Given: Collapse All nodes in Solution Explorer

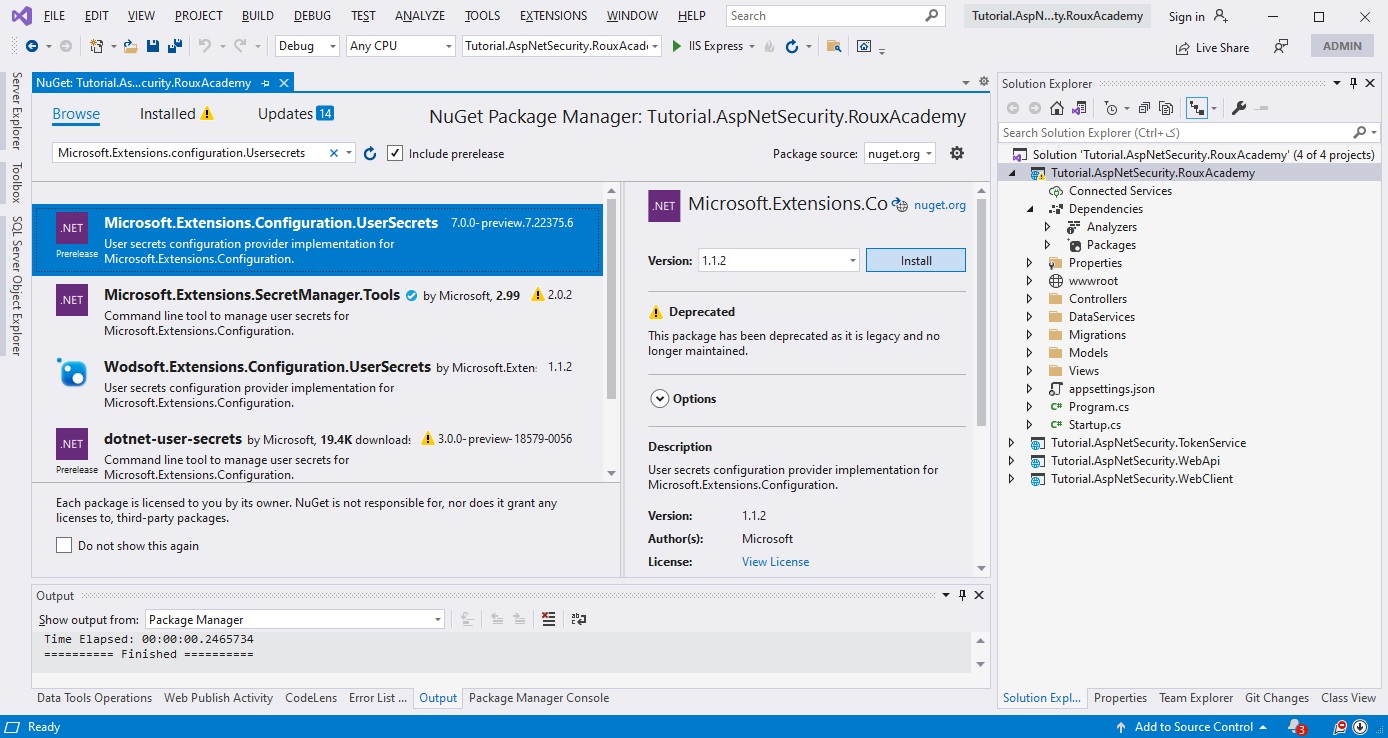Looking at the screenshot, I should pos(1144,107).
